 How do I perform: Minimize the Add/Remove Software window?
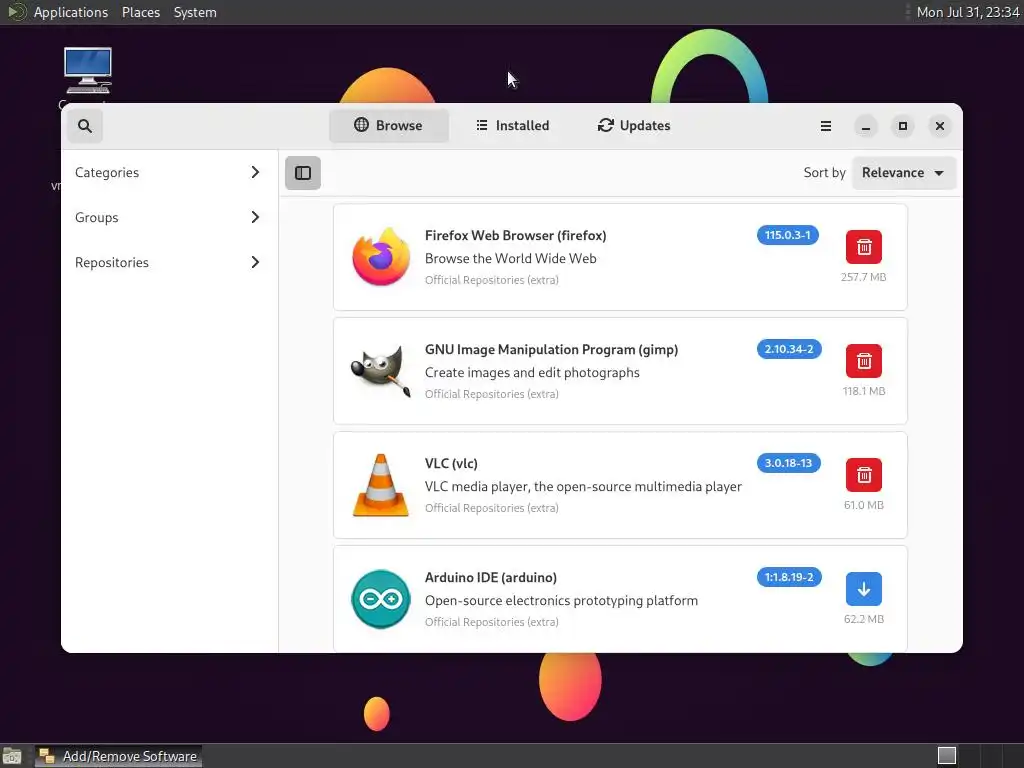tap(866, 126)
